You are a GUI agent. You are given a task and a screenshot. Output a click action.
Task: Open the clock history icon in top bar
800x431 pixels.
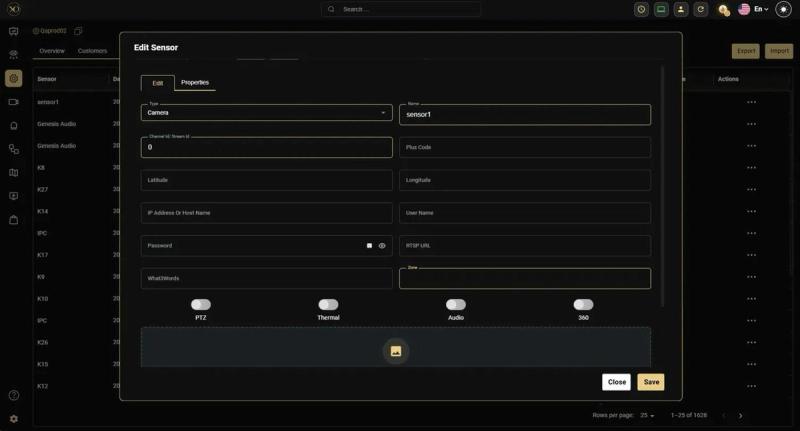click(641, 9)
